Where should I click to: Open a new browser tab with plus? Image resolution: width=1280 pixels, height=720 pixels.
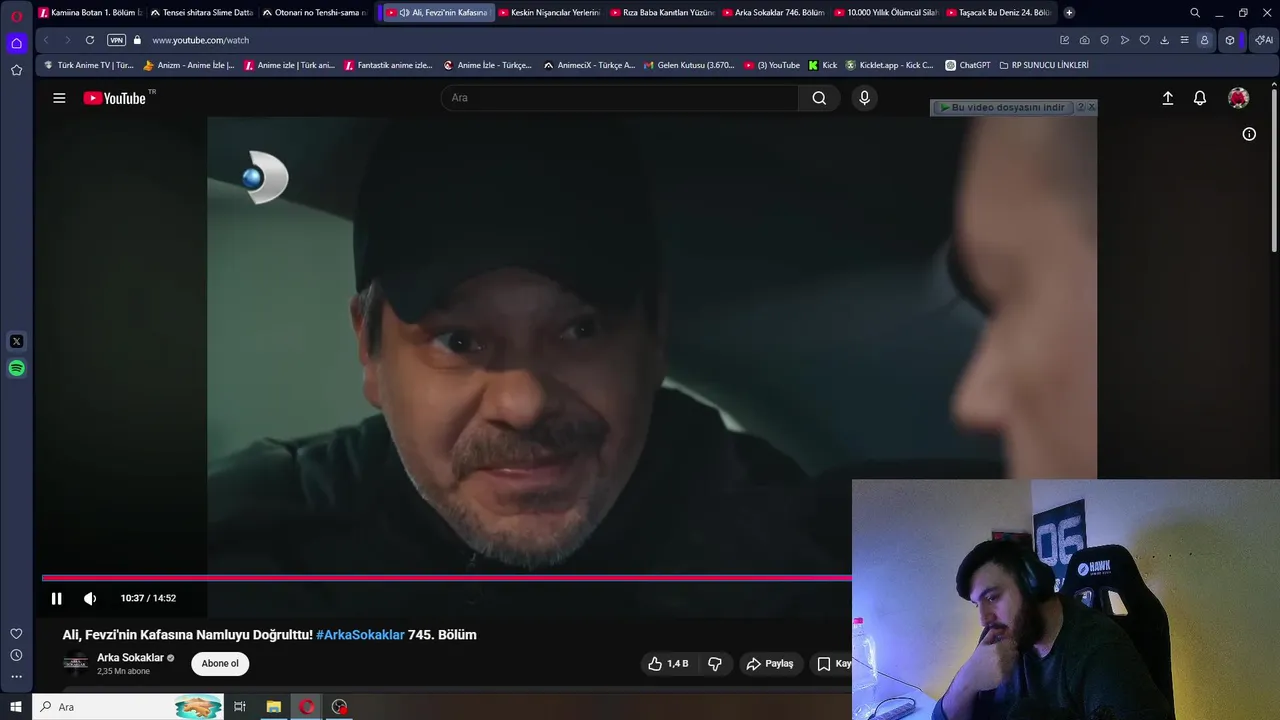point(1069,13)
